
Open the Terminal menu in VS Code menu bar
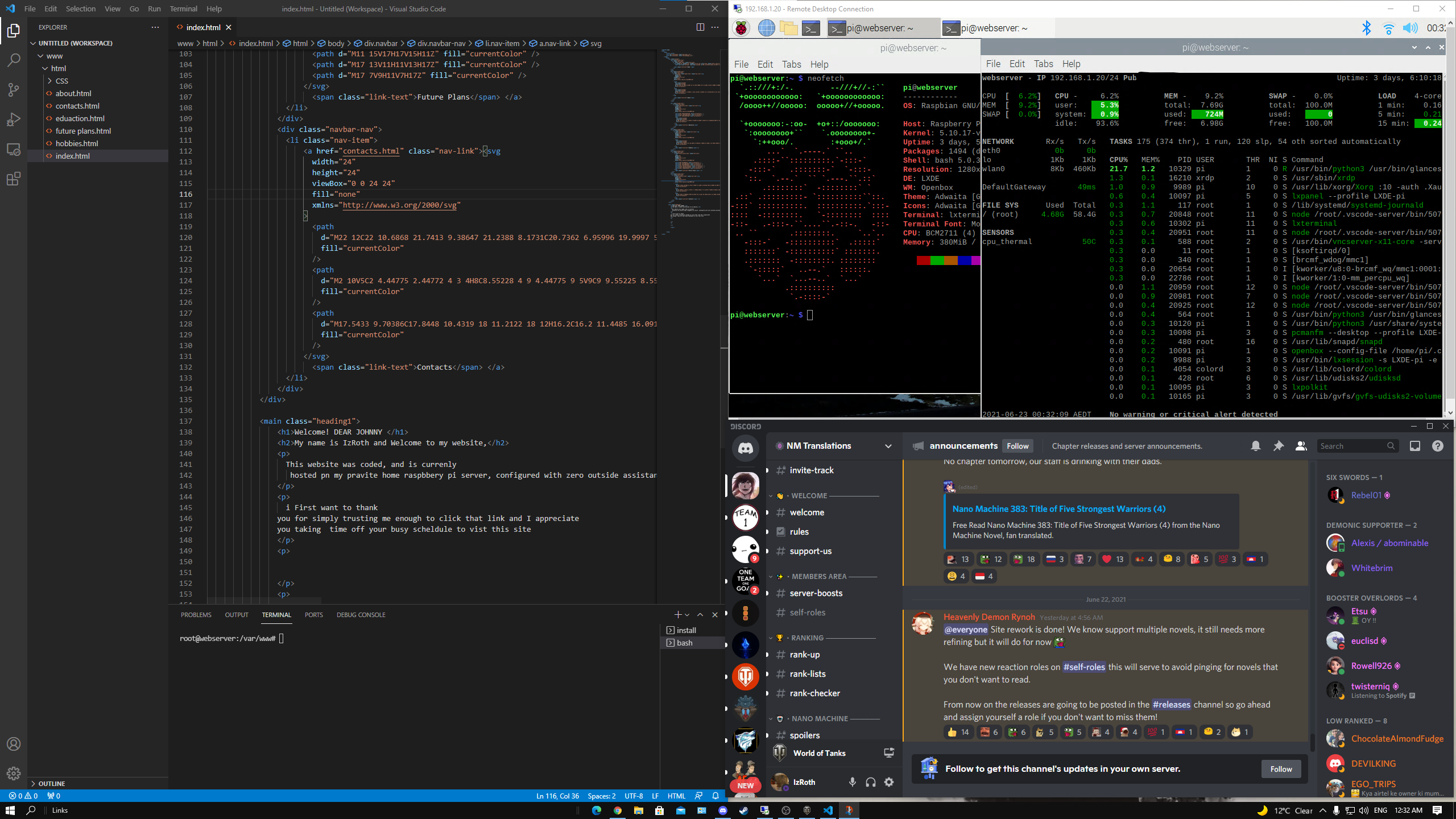point(183,8)
